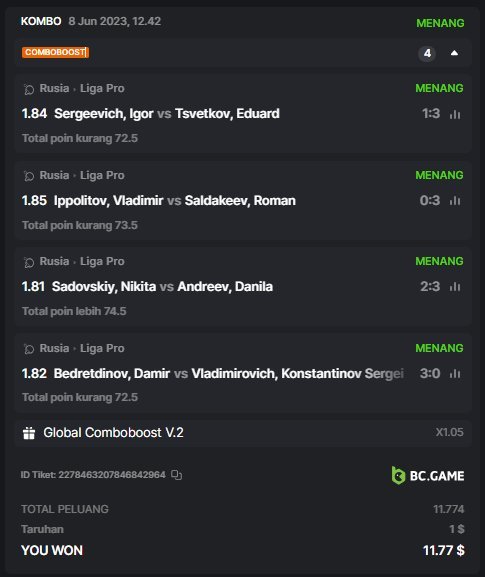The height and width of the screenshot is (577, 485).
Task: Open Sadovskiy, Nikita vs Andreev, Danila match
Action: point(162,287)
